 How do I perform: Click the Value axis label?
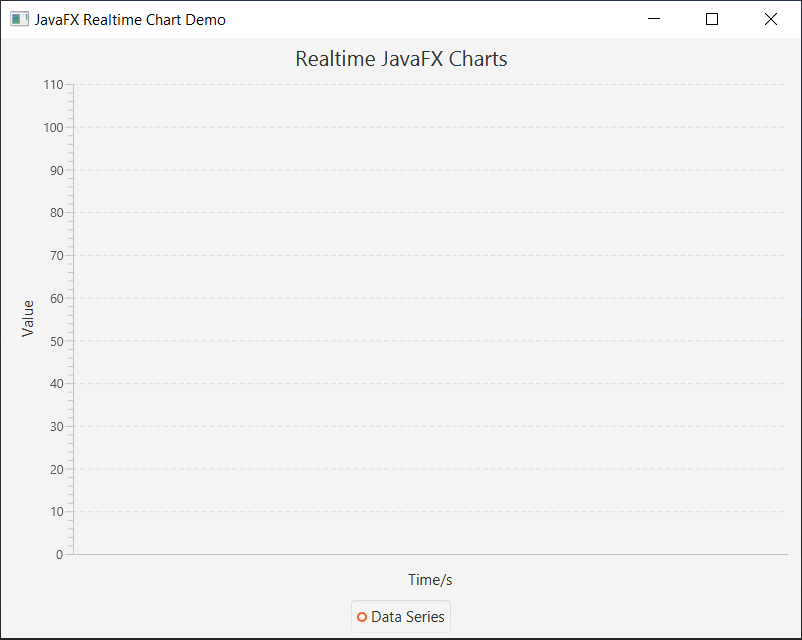coord(28,319)
